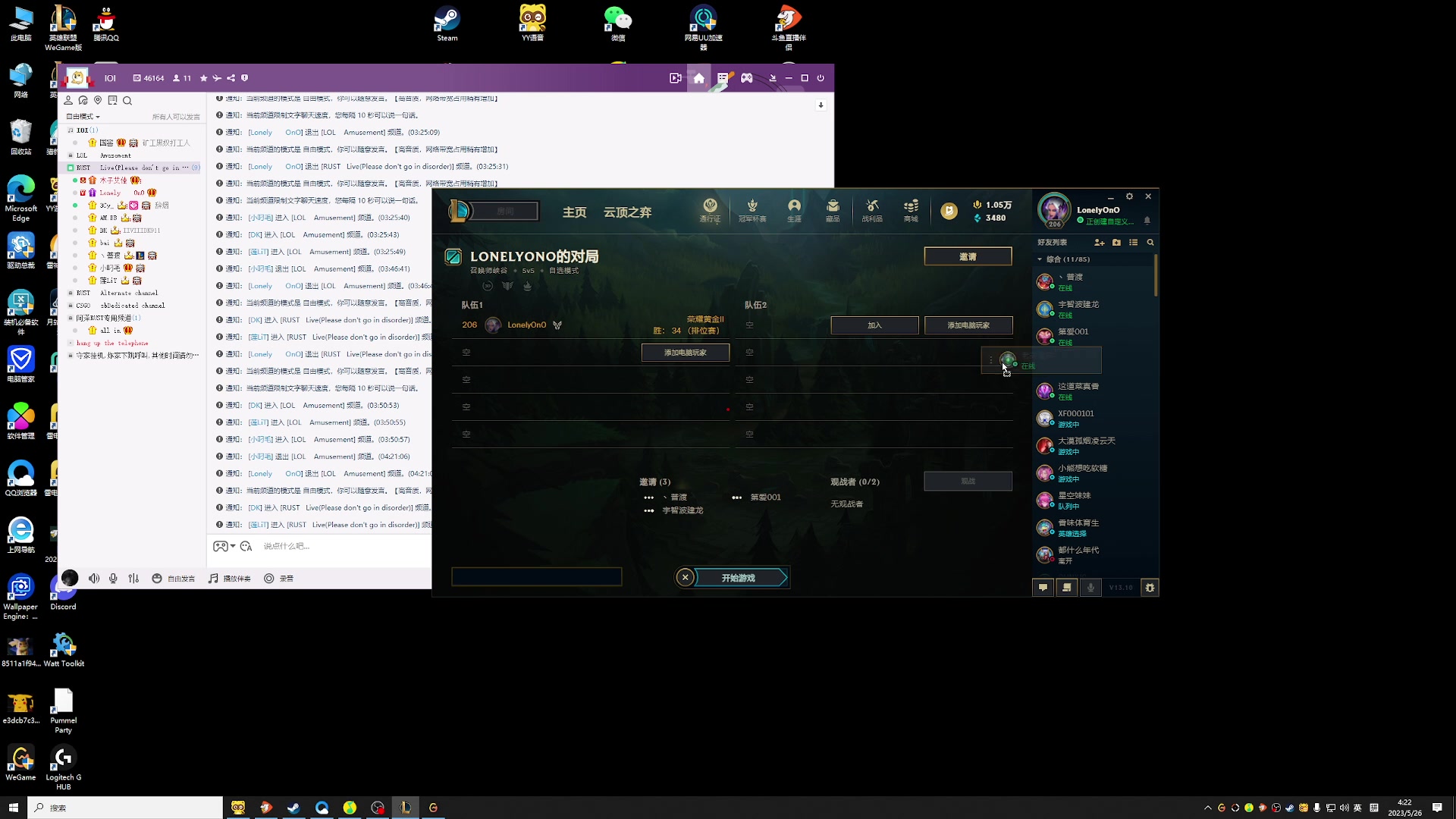Open options dots for invited 第爱001
Image resolution: width=1456 pixels, height=819 pixels.
[736, 497]
